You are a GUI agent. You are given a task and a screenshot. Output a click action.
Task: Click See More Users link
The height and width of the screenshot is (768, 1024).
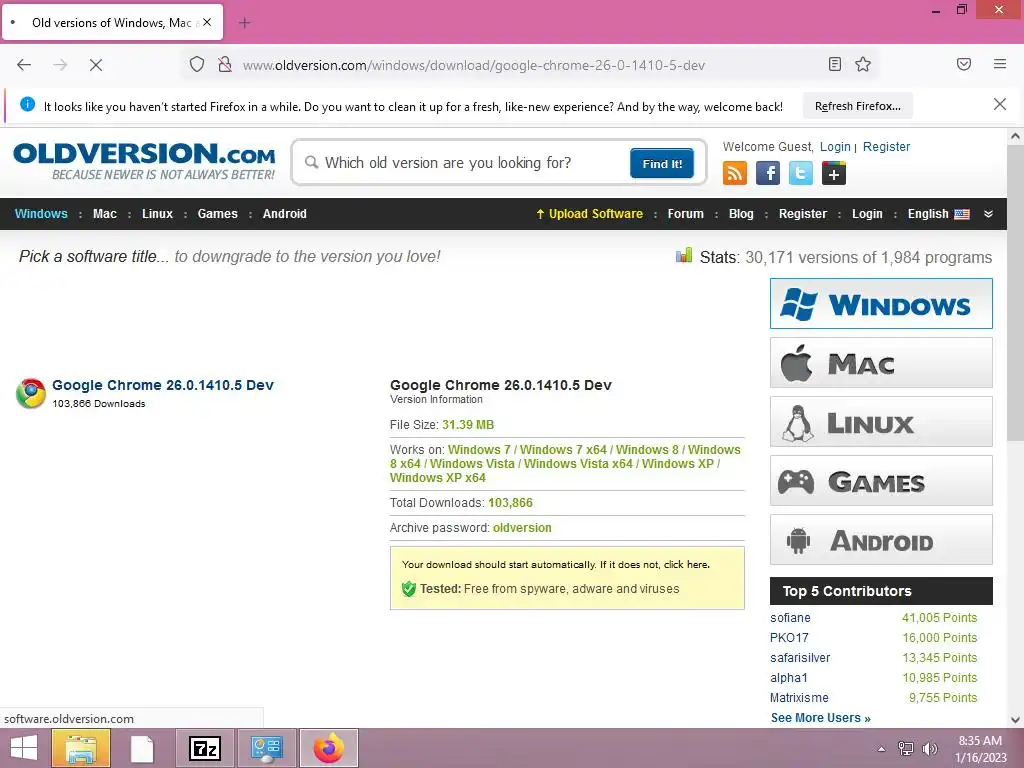(x=820, y=718)
